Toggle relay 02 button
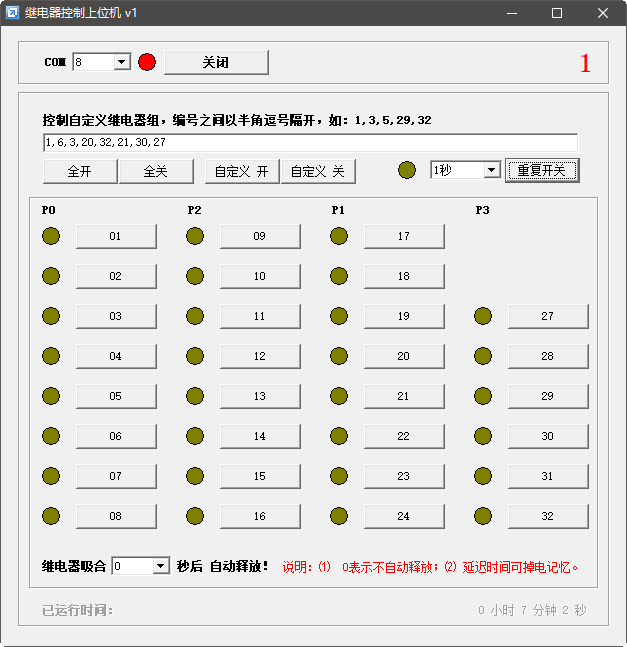Viewport: 627px width, 647px height. [x=116, y=276]
